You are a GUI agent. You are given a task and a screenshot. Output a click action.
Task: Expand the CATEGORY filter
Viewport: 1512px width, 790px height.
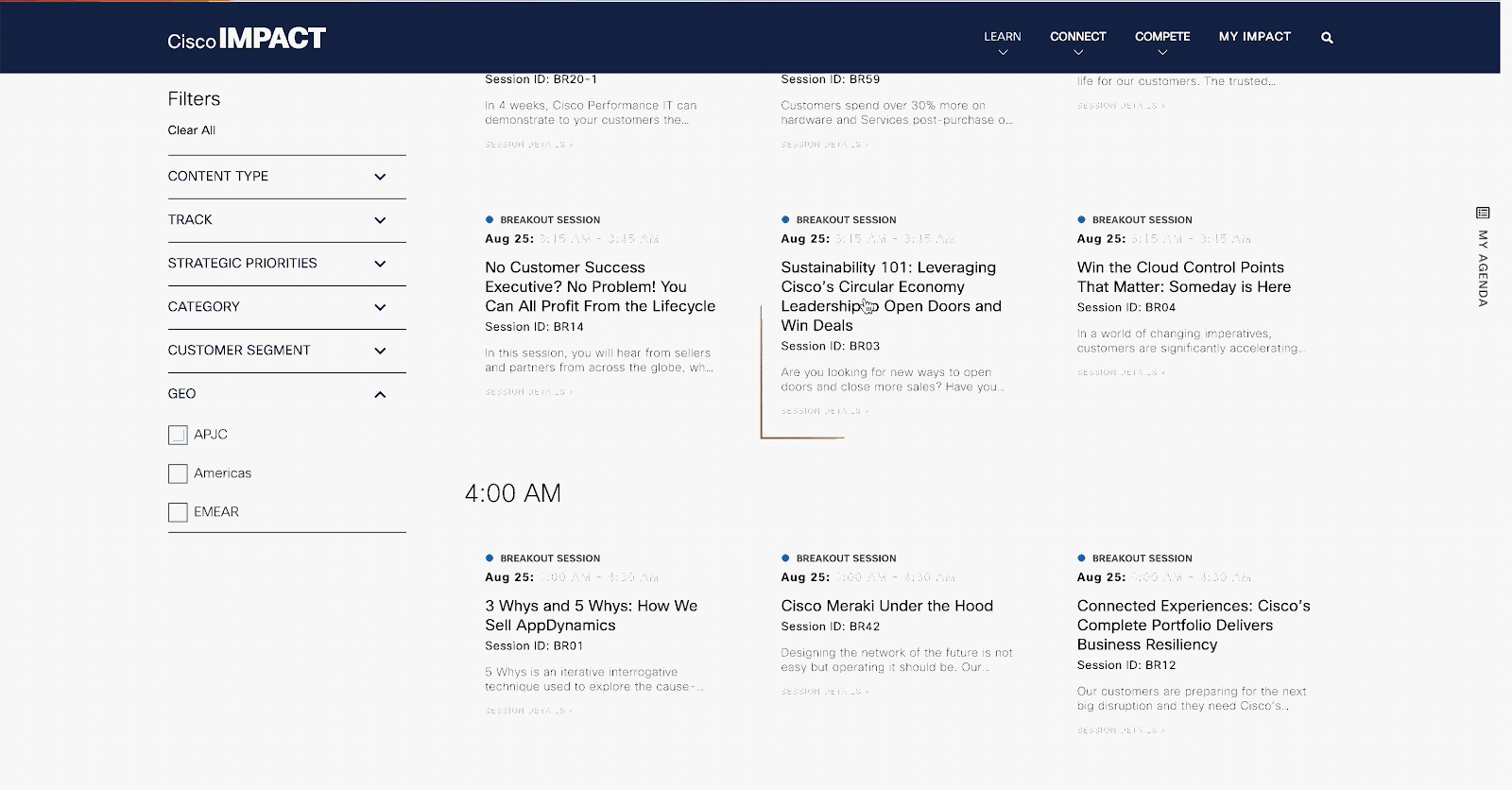[286, 307]
